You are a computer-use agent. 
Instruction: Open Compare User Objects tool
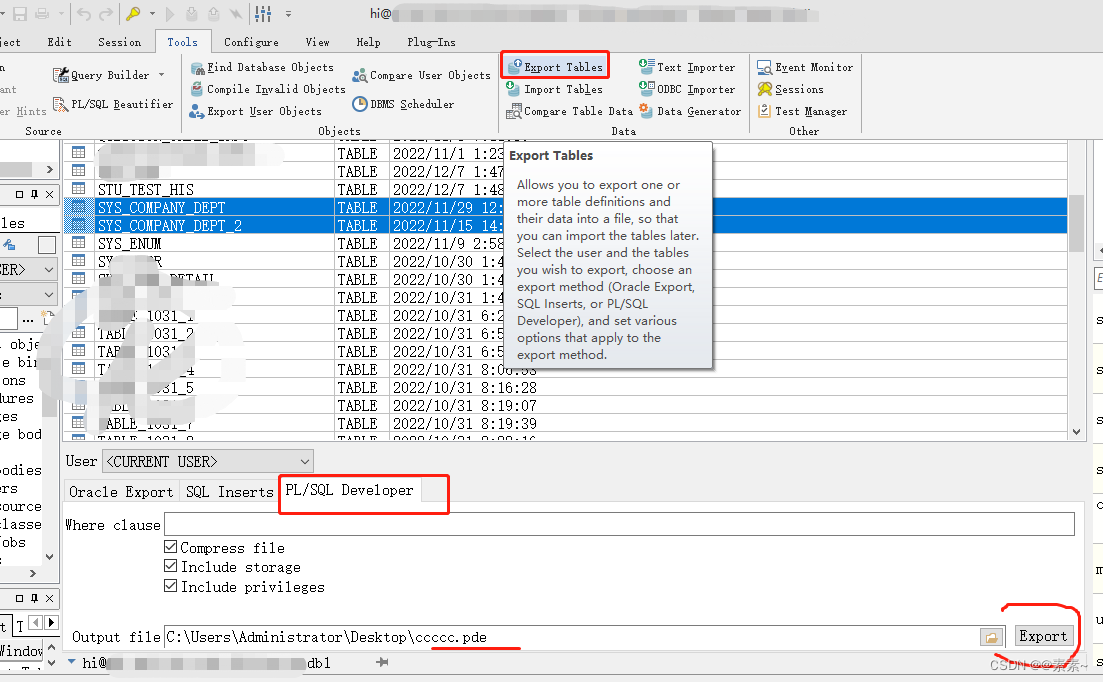pyautogui.click(x=421, y=75)
